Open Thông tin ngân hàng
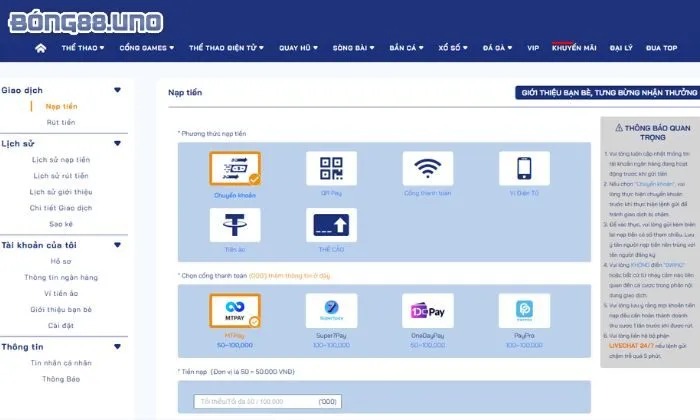The image size is (700, 420). pyautogui.click(x=61, y=278)
